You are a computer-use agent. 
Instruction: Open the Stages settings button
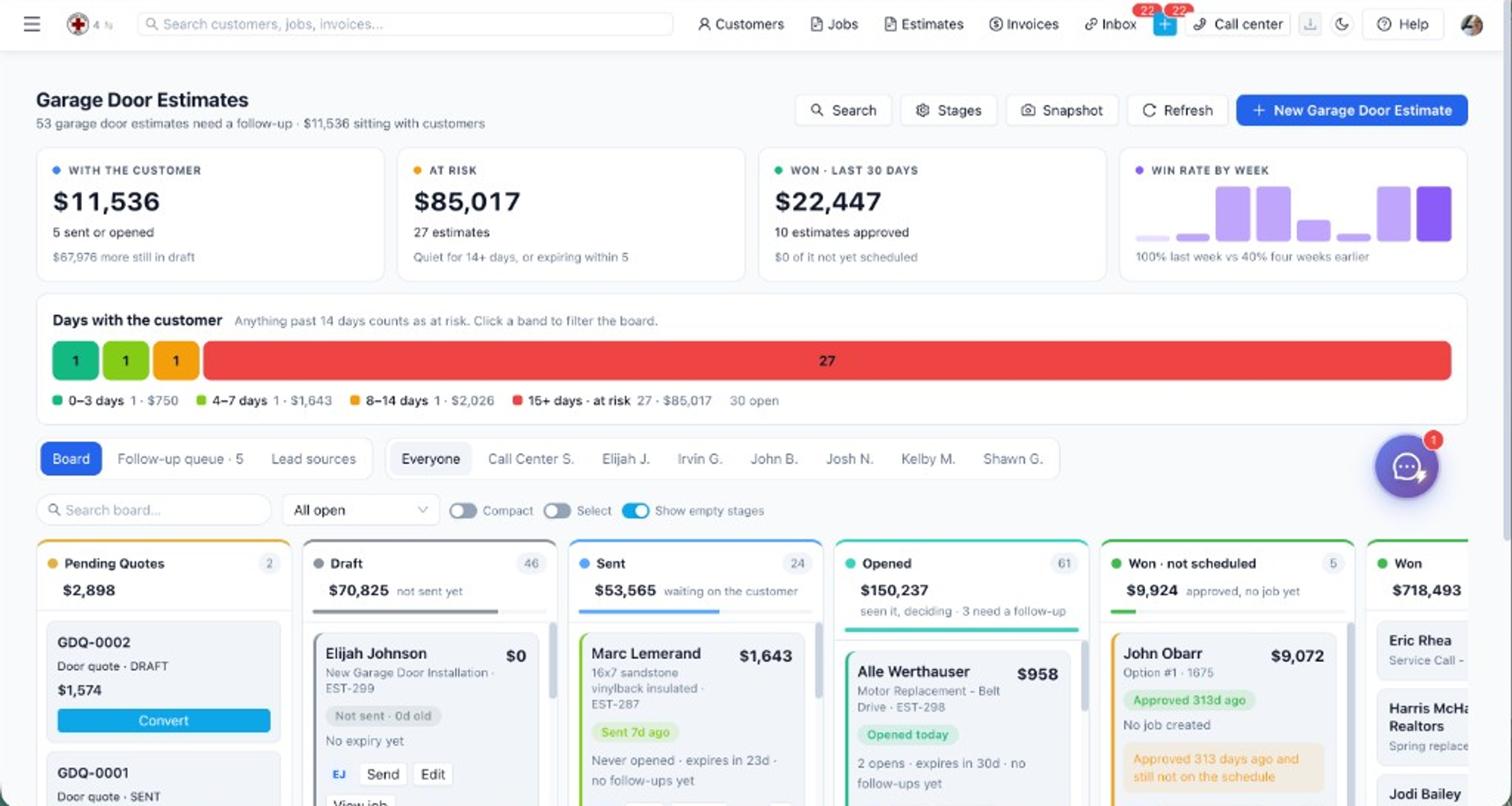pos(949,110)
